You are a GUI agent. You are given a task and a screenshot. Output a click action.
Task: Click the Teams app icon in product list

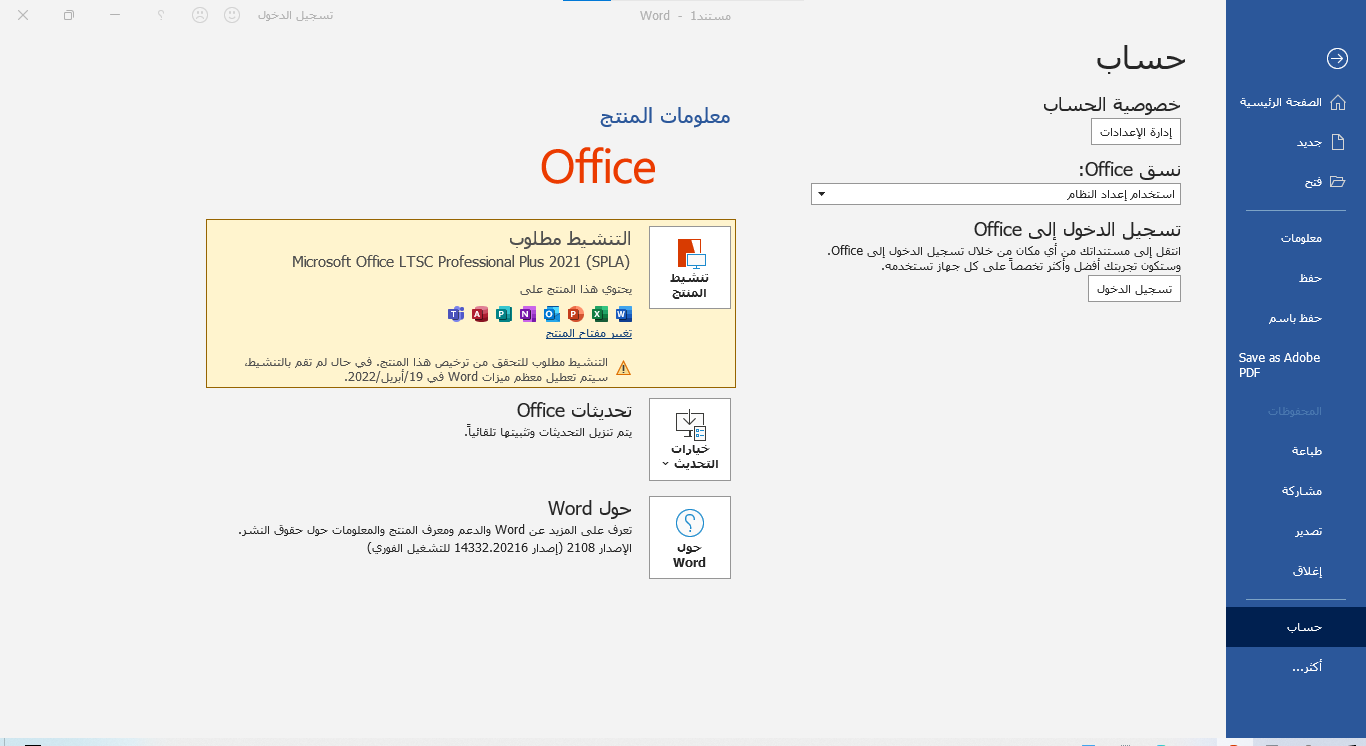456,314
